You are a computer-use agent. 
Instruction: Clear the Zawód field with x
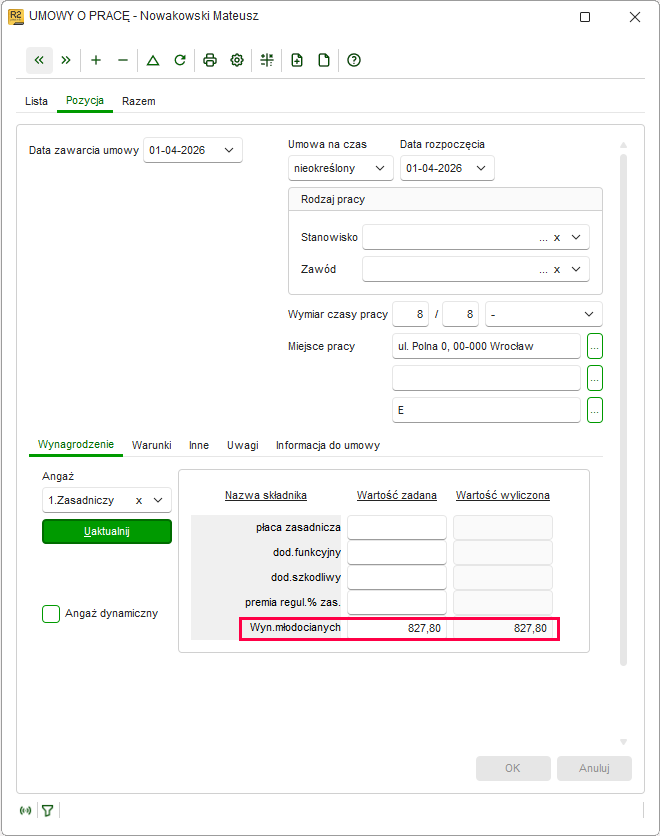pyautogui.click(x=557, y=270)
